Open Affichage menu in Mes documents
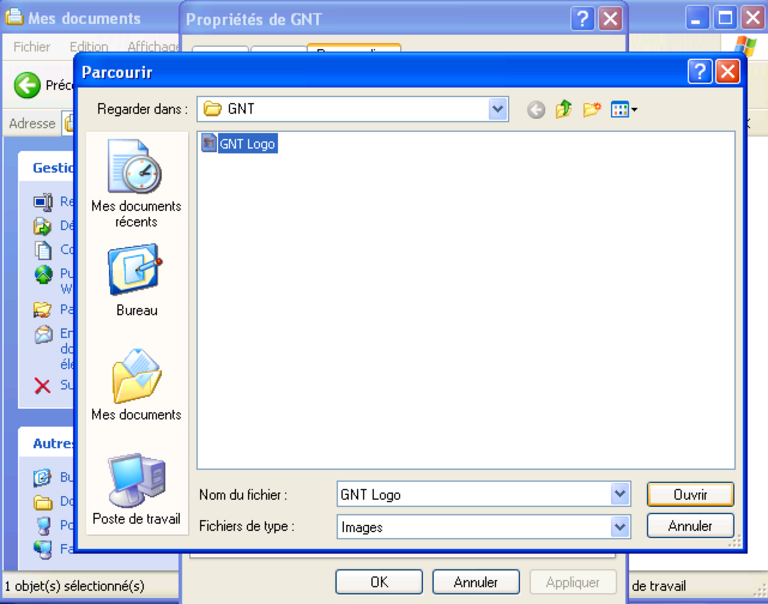The height and width of the screenshot is (604, 768). click(x=153, y=47)
